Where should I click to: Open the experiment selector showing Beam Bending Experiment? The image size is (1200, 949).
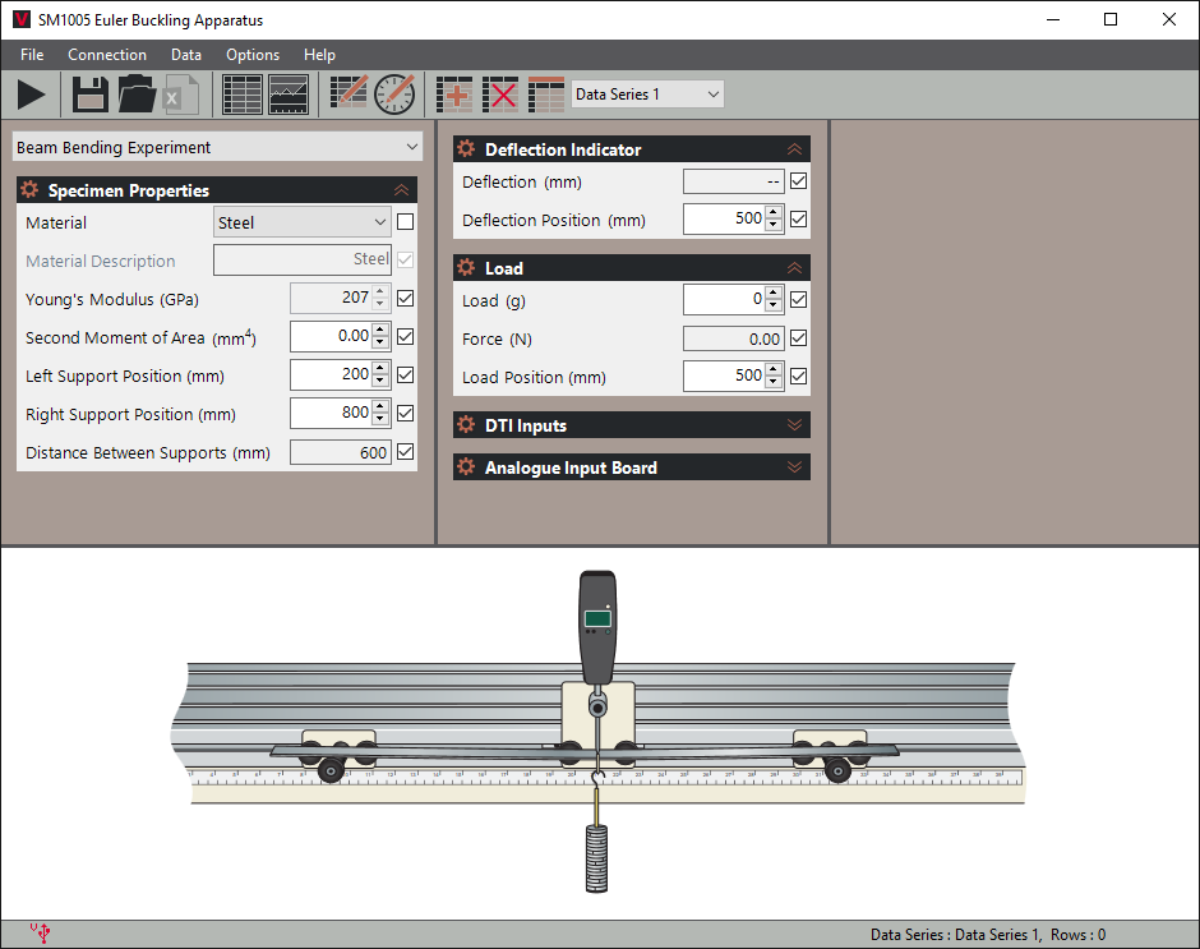coord(217,146)
